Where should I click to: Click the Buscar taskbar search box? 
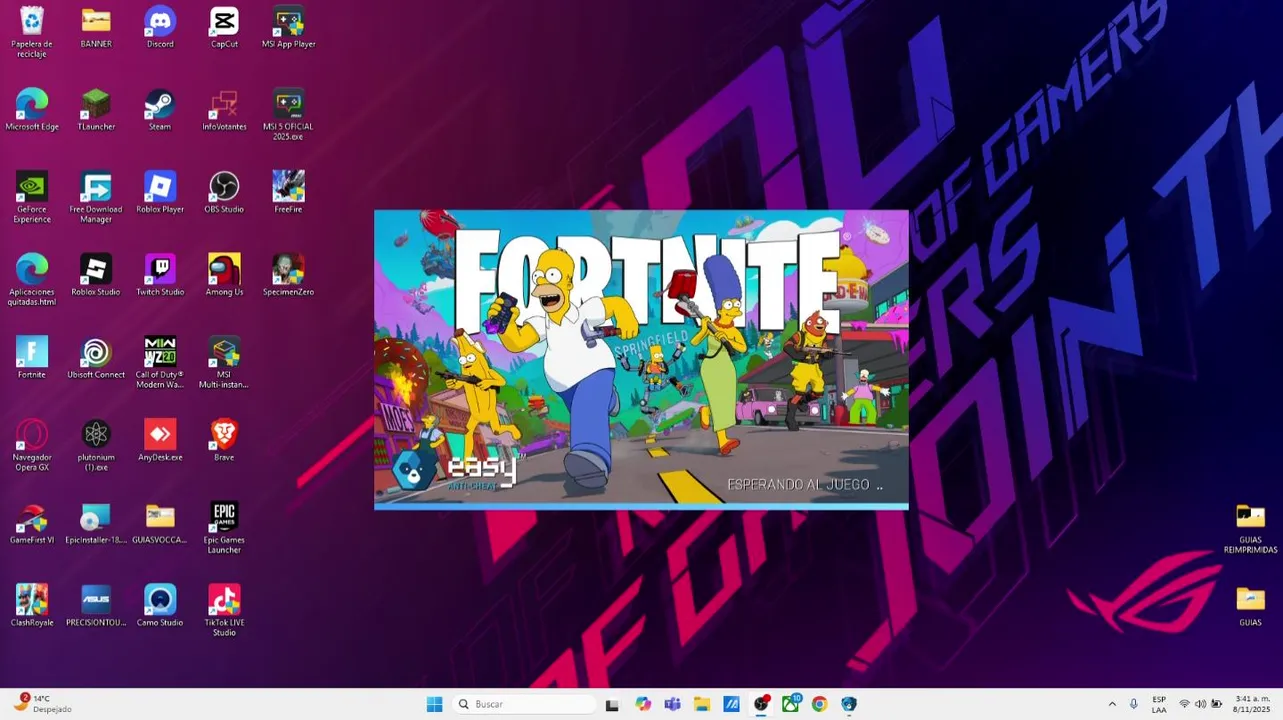(x=524, y=704)
